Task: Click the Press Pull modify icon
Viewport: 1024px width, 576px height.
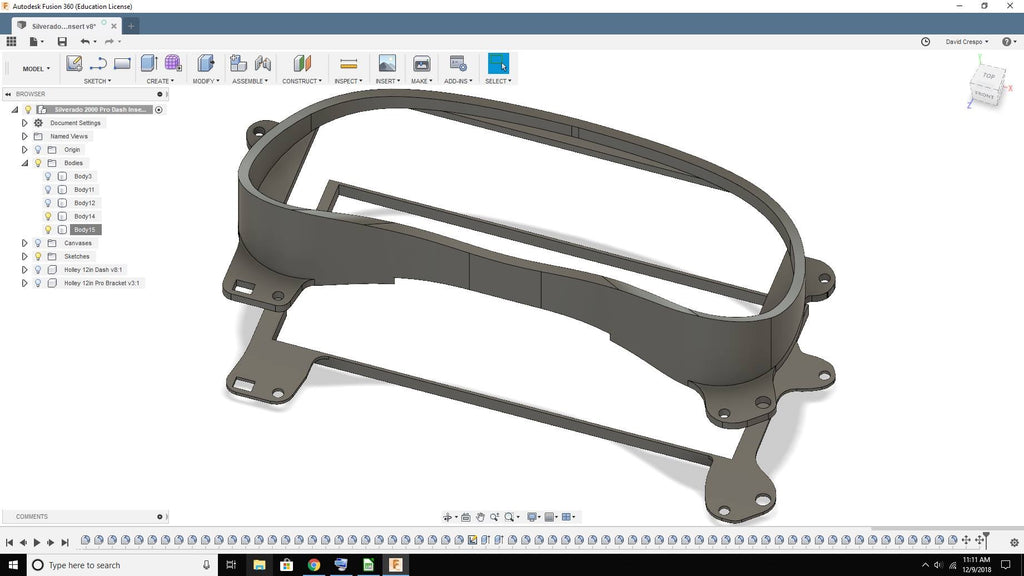Action: pos(206,64)
